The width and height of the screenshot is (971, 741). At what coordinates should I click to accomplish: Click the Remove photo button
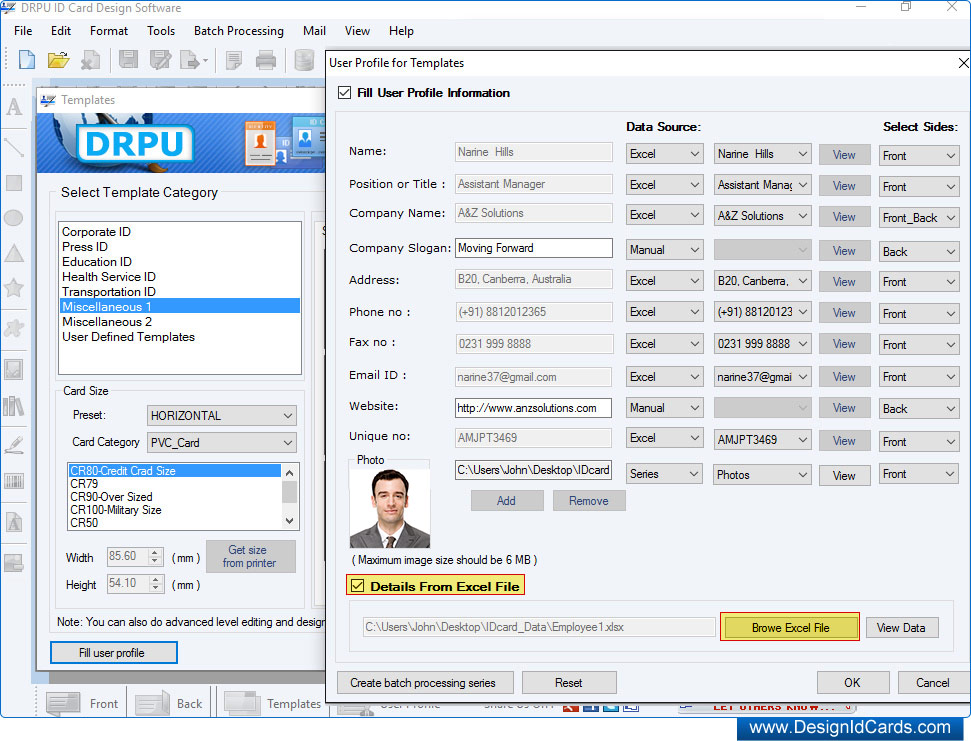588,500
